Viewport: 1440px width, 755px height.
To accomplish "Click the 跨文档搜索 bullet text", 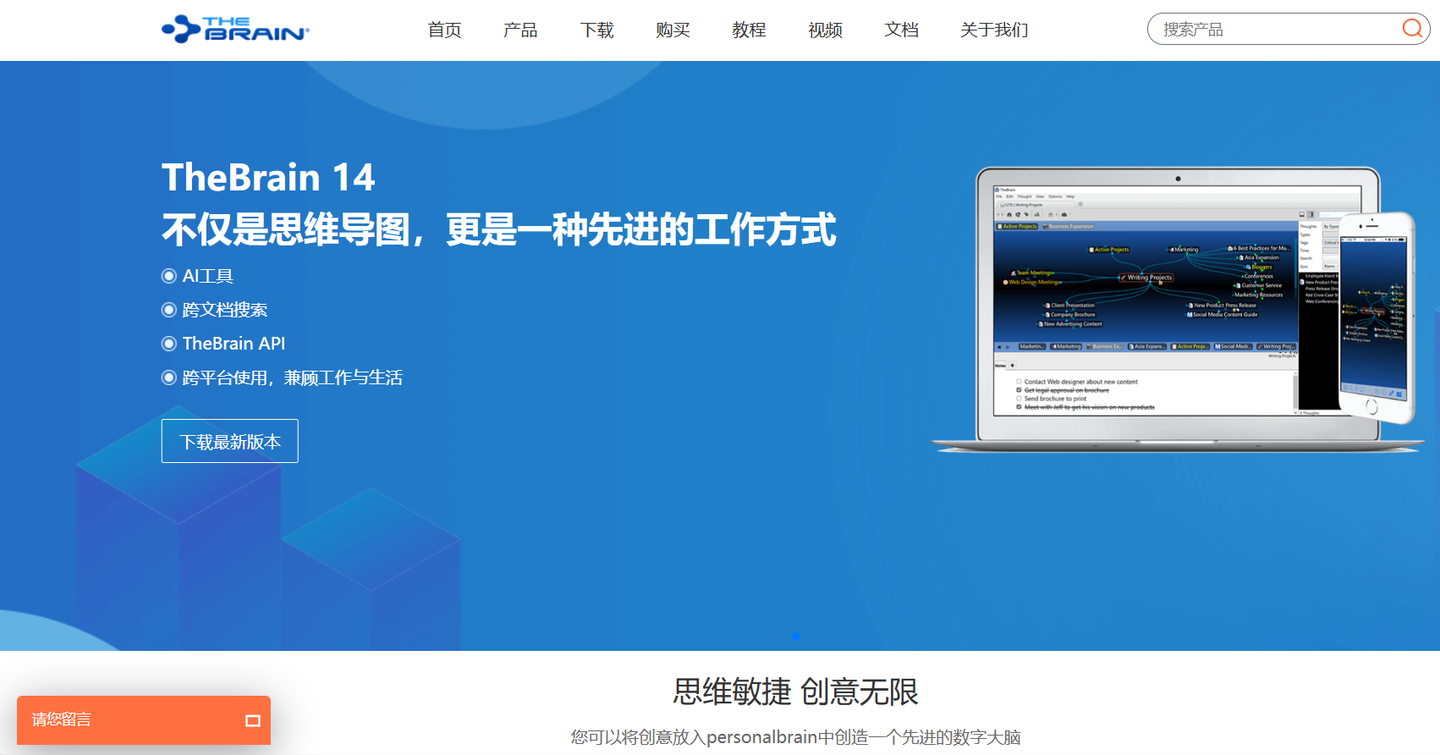I will pyautogui.click(x=225, y=310).
